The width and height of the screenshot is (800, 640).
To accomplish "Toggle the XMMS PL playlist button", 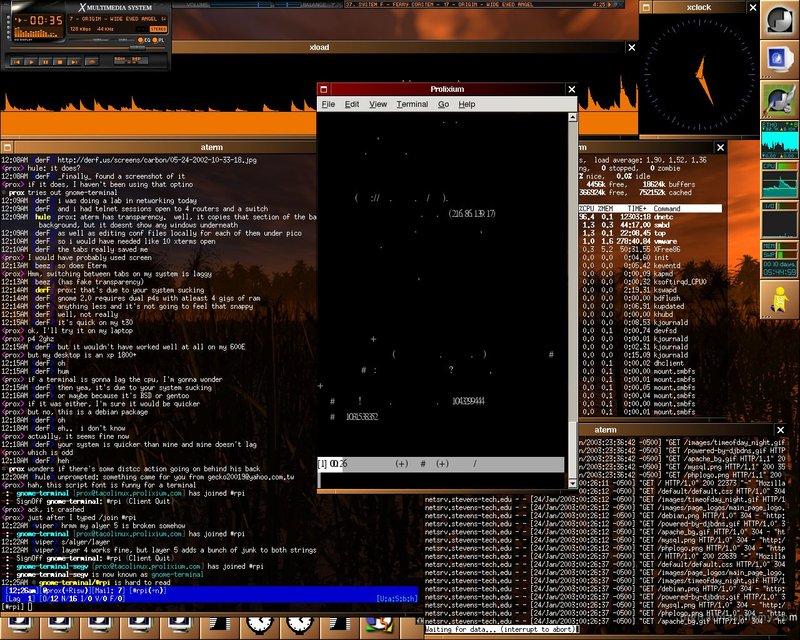I will [x=158, y=40].
